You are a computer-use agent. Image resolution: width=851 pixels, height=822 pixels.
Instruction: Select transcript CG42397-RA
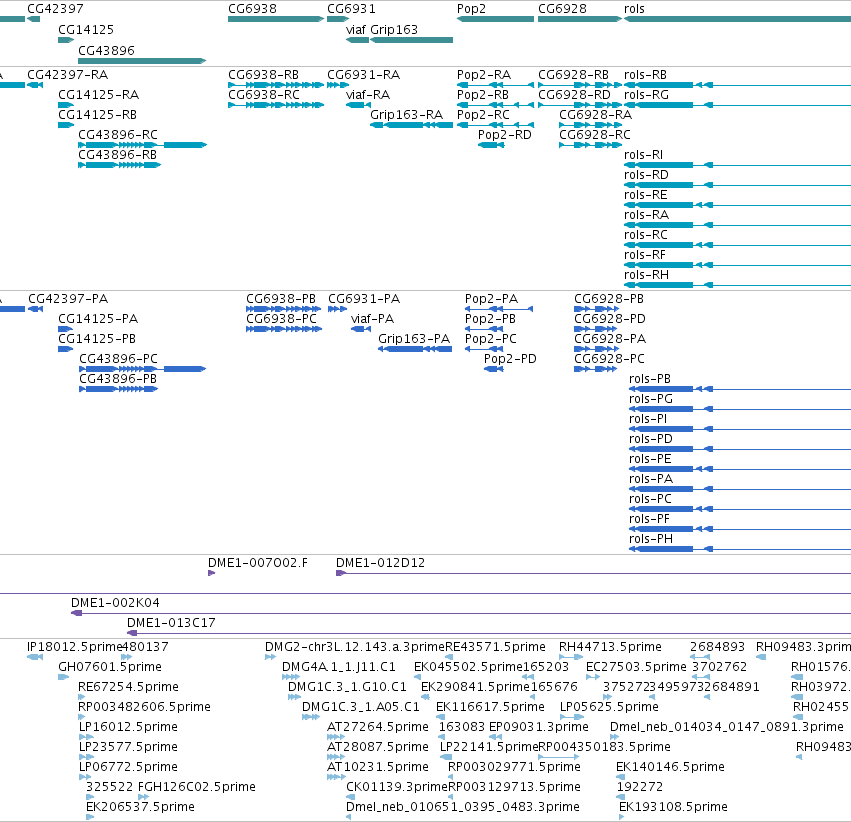pos(35,85)
